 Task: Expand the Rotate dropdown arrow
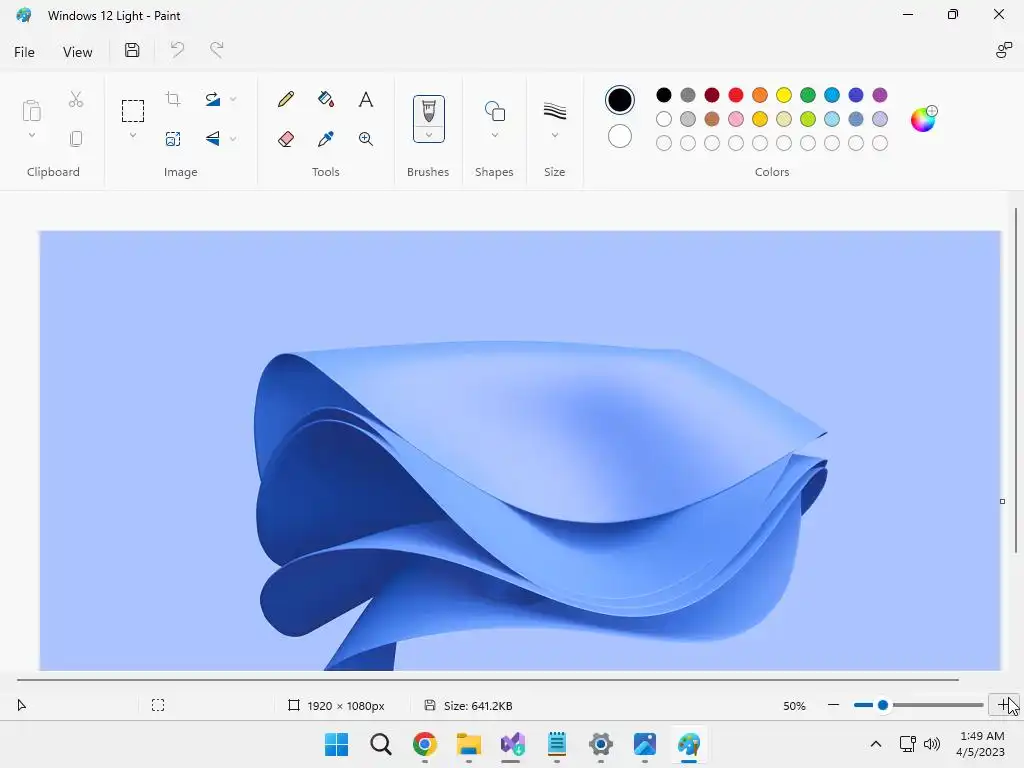(233, 99)
